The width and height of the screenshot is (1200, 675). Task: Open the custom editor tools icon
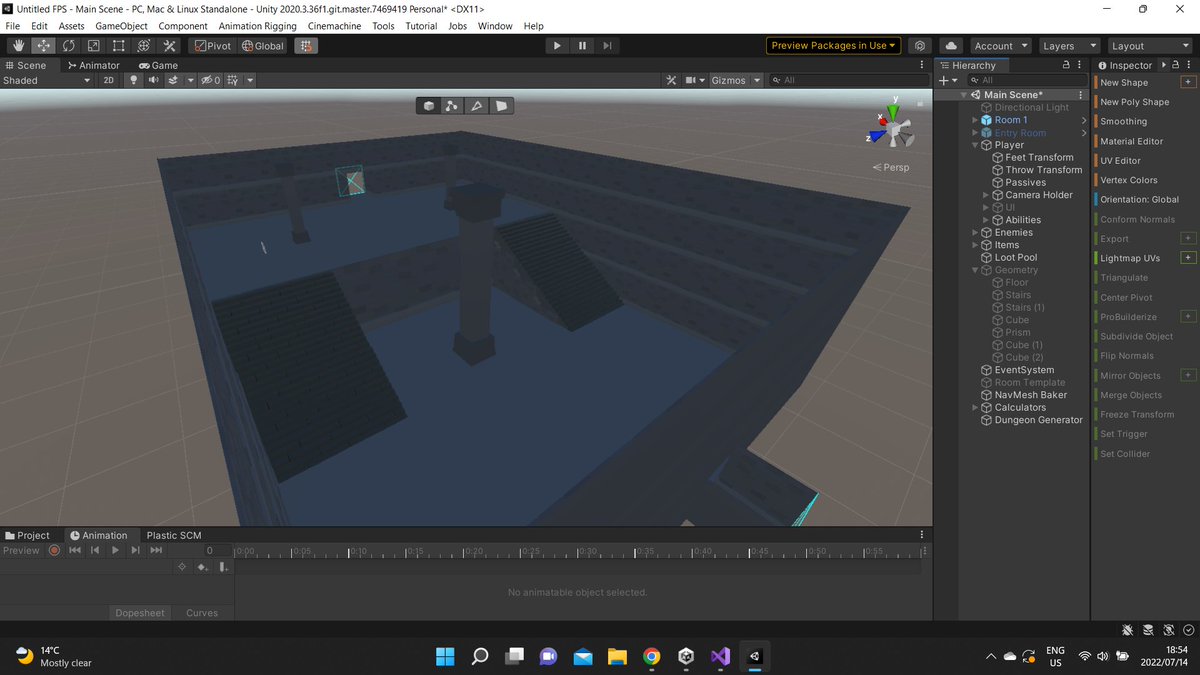(169, 46)
